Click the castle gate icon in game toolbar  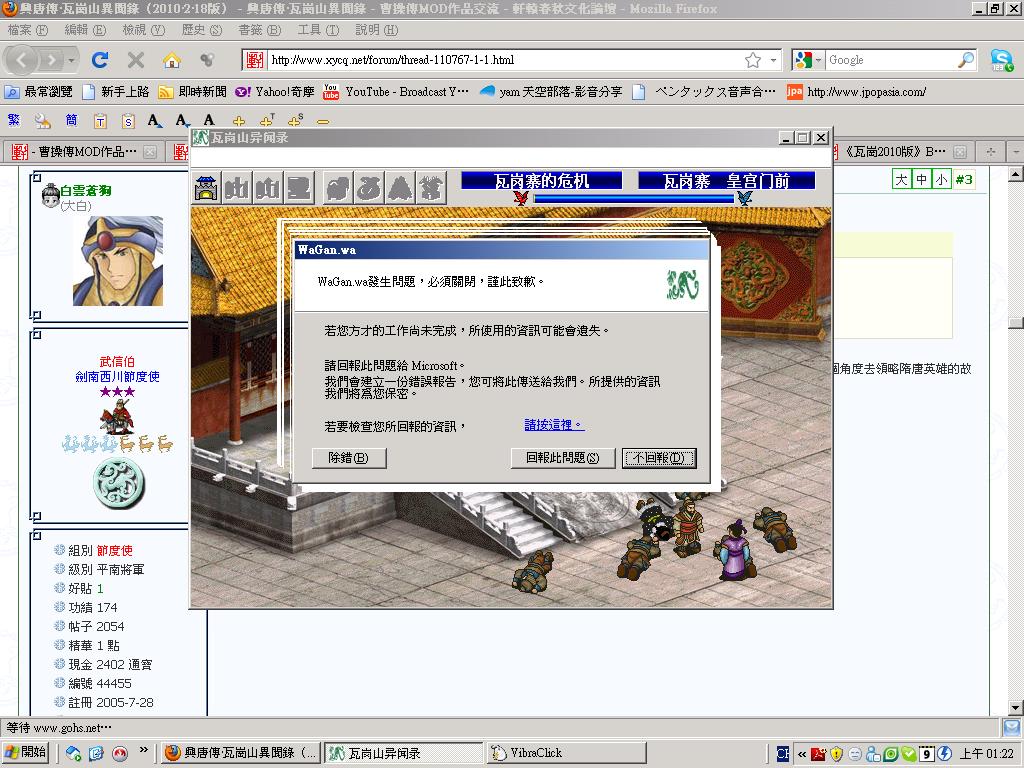(206, 188)
